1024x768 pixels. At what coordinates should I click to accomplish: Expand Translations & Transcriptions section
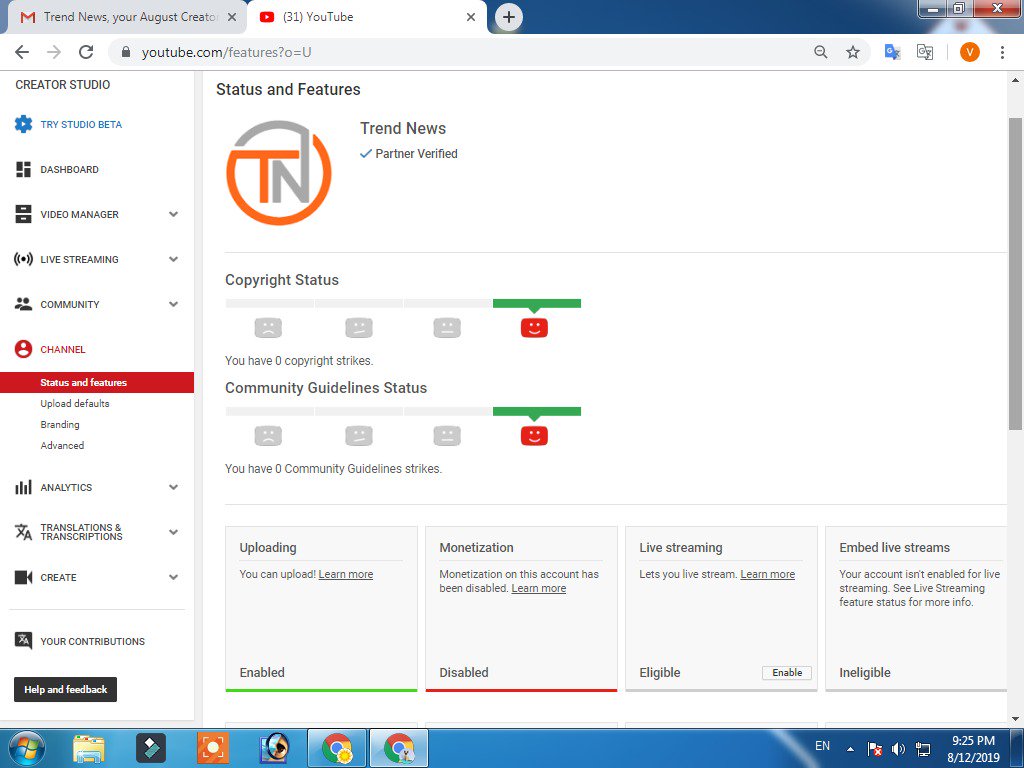point(174,532)
